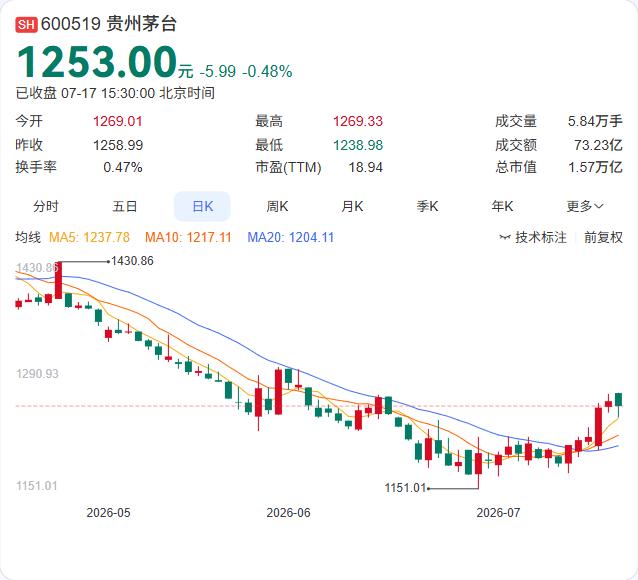Click the 1290.93 price axis label
Viewport: 638px width, 580px height.
[x=37, y=374]
